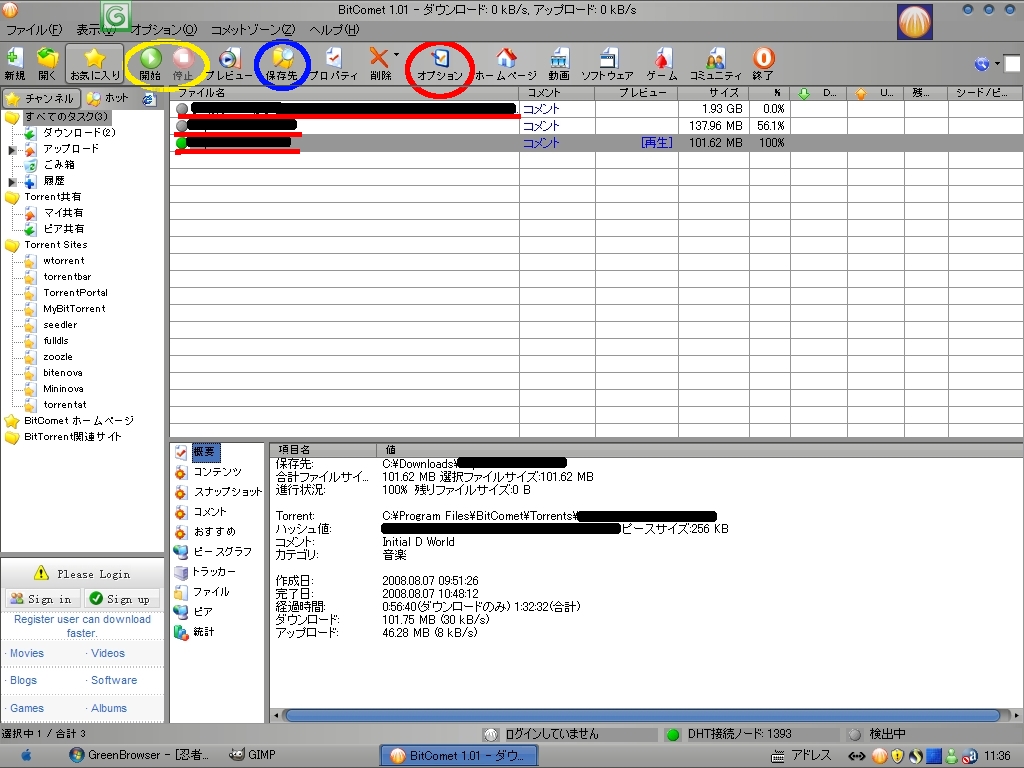Collapse the すべてのタスク(3) folder
The image size is (1024, 768).
click(12, 118)
